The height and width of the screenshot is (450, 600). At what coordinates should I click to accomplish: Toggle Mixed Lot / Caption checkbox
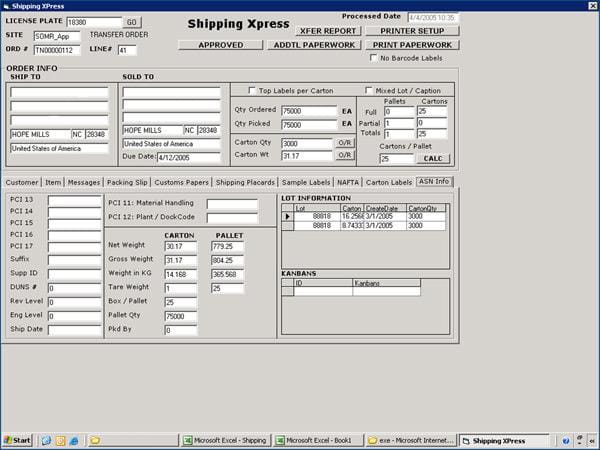pos(368,91)
